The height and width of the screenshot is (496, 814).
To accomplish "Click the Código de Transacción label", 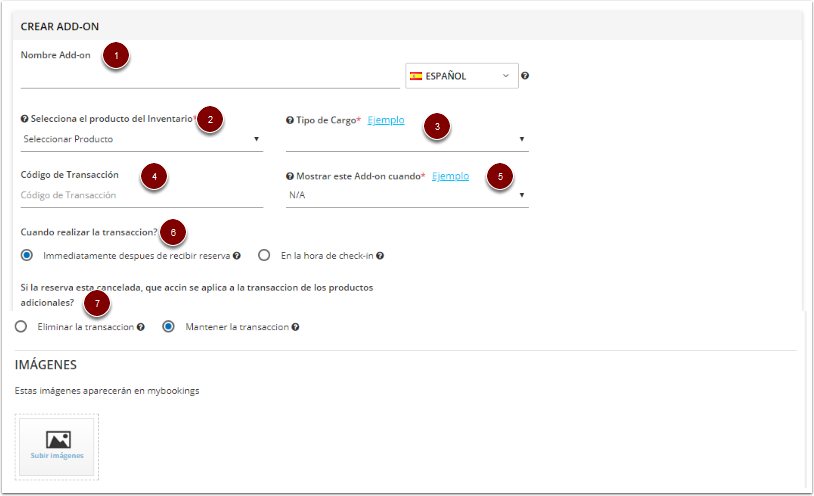I will coord(70,175).
